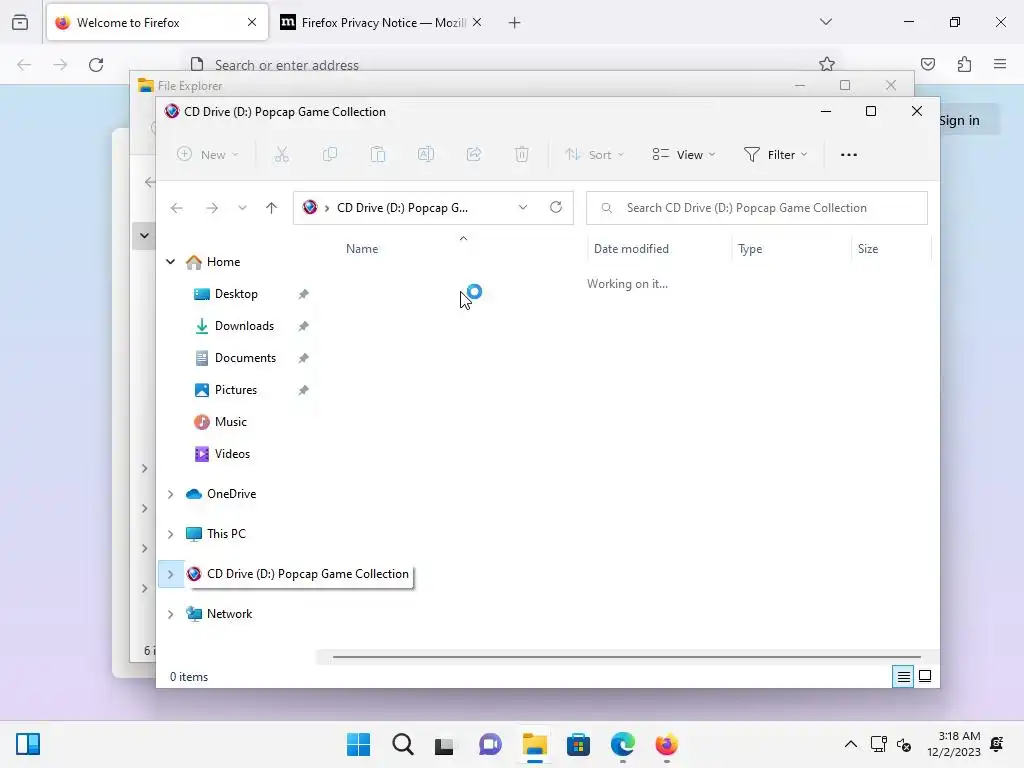Open Task View on the taskbar

coord(444,744)
